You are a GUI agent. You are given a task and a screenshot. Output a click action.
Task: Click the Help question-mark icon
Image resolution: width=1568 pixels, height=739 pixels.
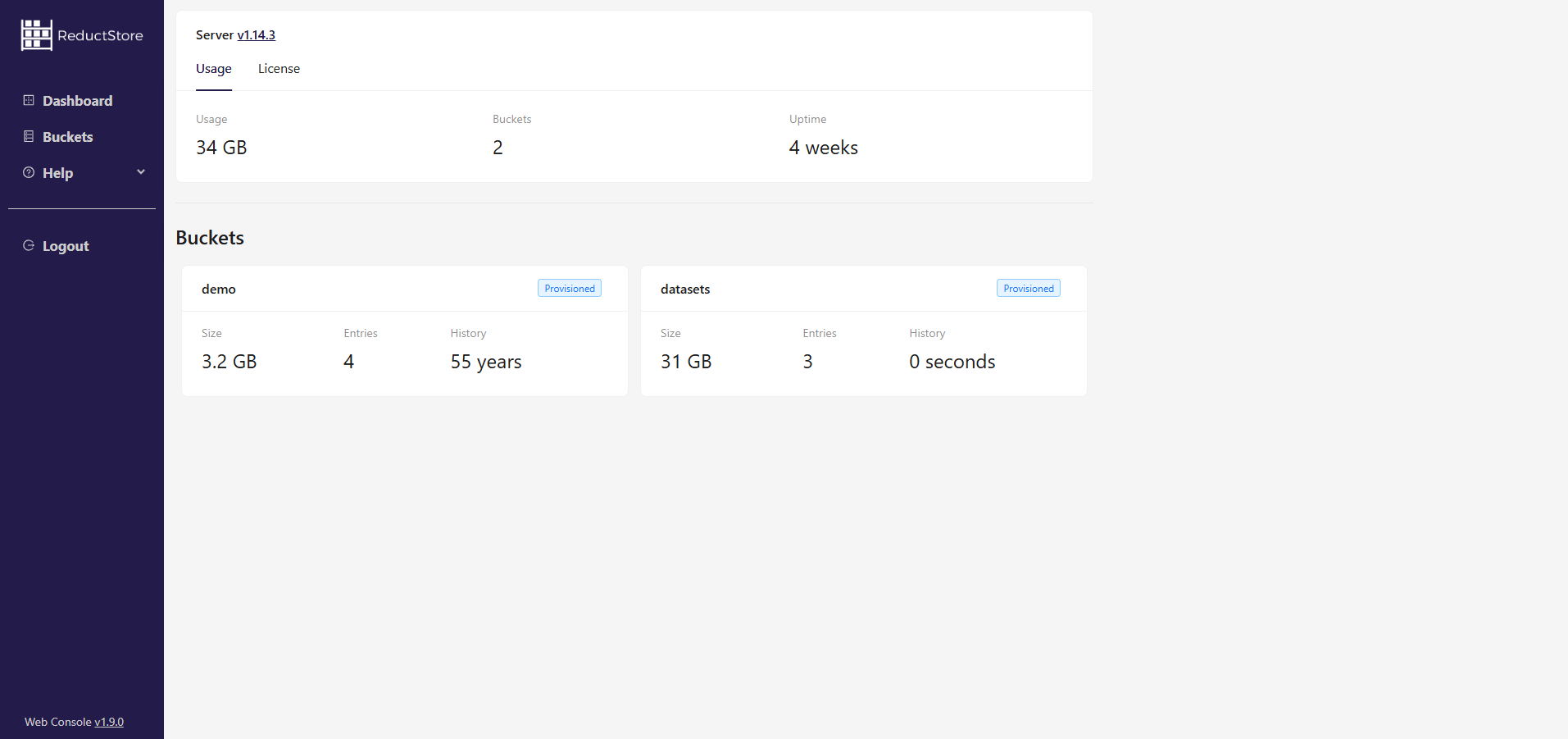(28, 172)
